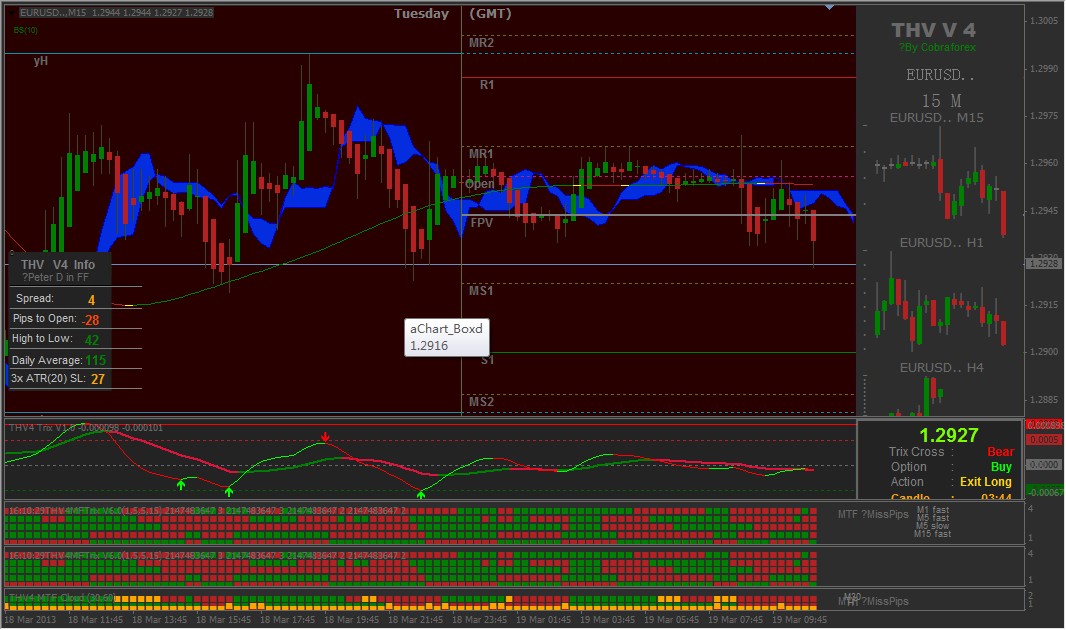The height and width of the screenshot is (630, 1066).
Task: Click the ?By Cobraforex credit text
Action: click(x=937, y=47)
